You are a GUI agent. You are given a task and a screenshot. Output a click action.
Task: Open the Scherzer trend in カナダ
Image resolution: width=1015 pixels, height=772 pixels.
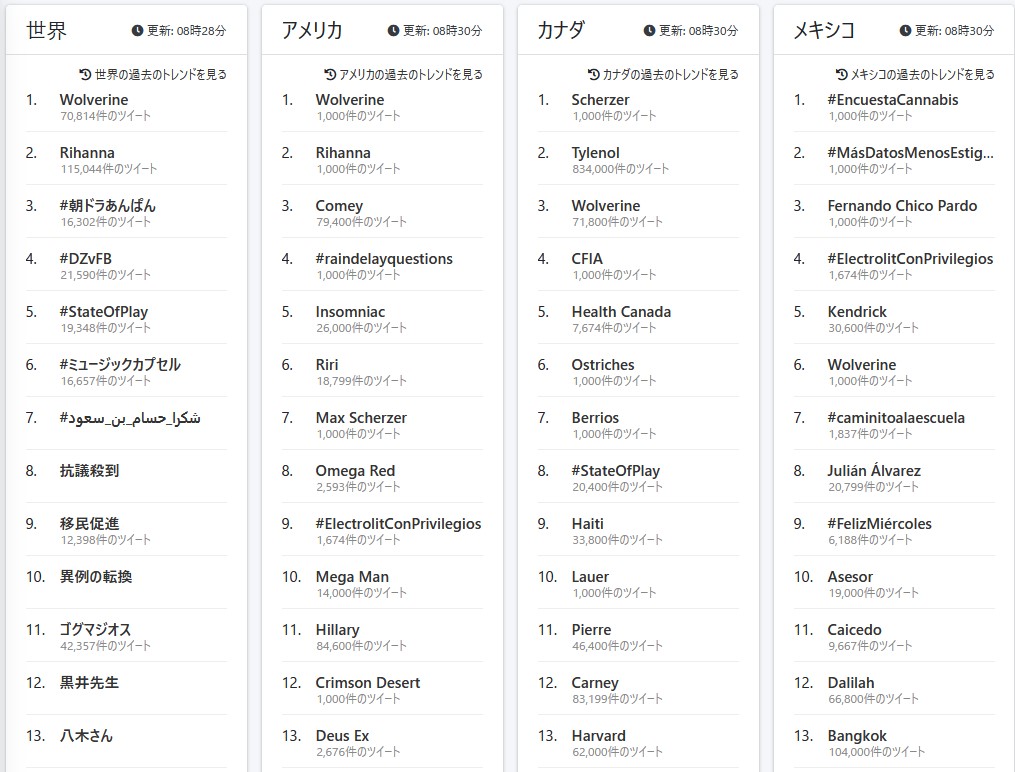[x=600, y=100]
